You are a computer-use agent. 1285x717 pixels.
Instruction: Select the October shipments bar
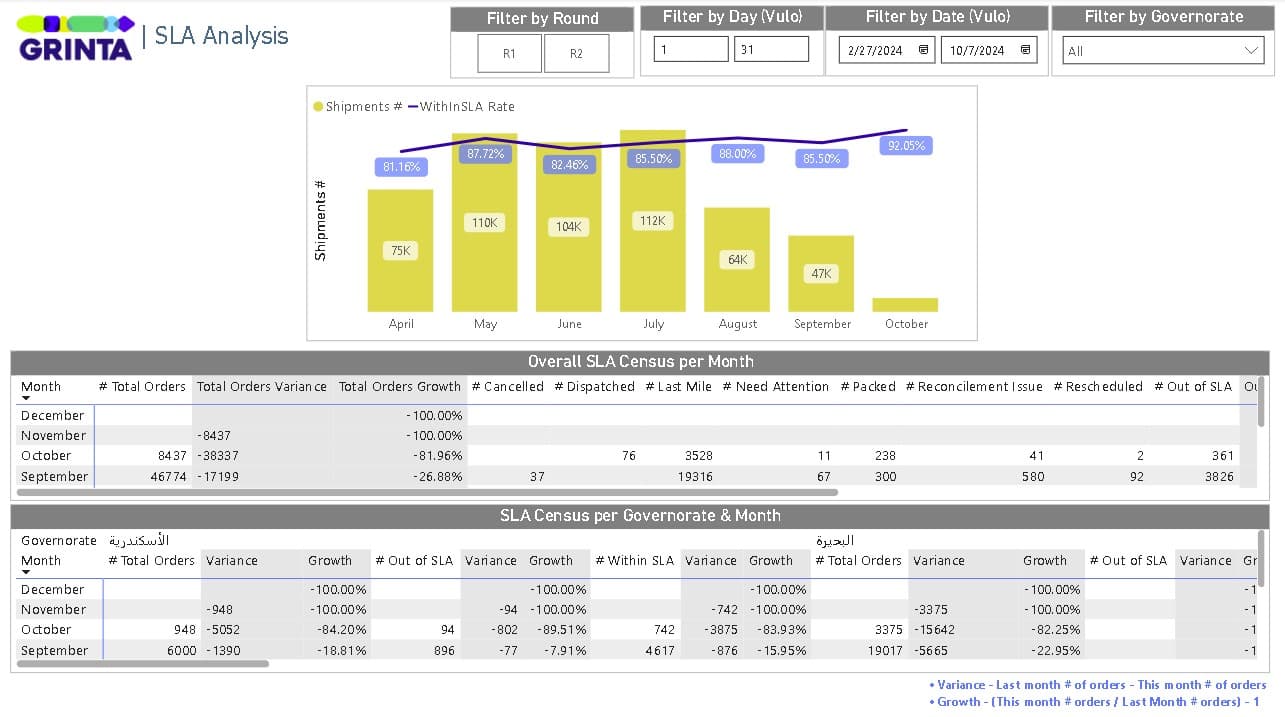tap(905, 305)
